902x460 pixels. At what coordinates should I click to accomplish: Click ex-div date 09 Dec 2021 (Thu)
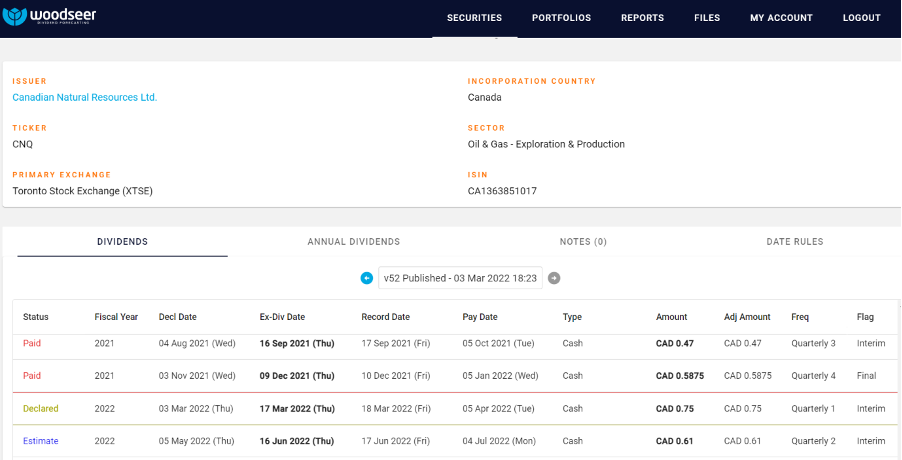297,375
